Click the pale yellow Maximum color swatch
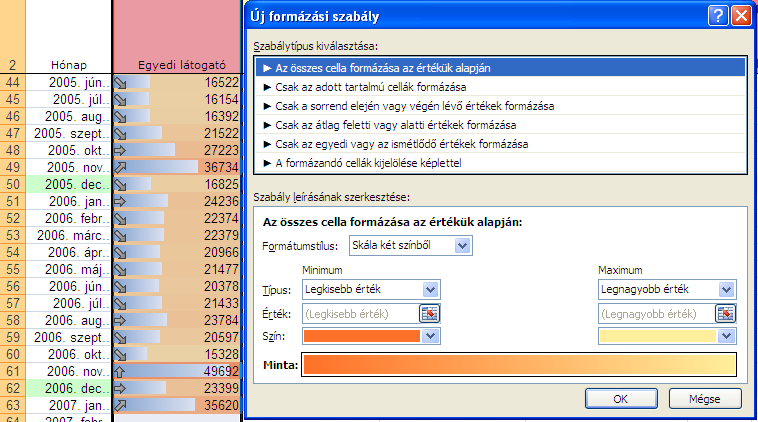Image resolution: width=758 pixels, height=422 pixels. pos(657,336)
